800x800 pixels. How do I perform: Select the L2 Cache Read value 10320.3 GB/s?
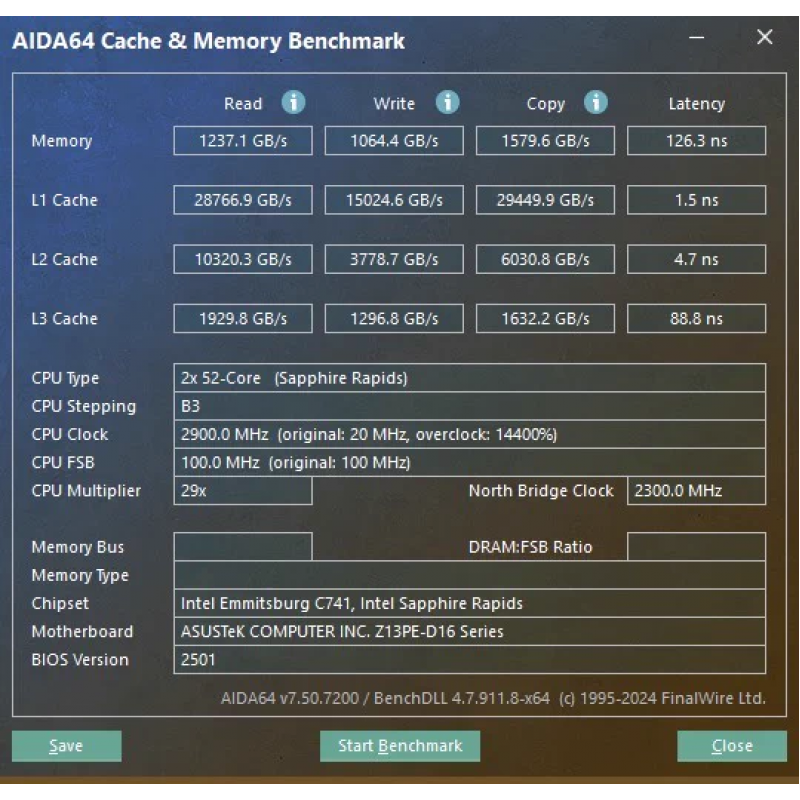[x=243, y=259]
